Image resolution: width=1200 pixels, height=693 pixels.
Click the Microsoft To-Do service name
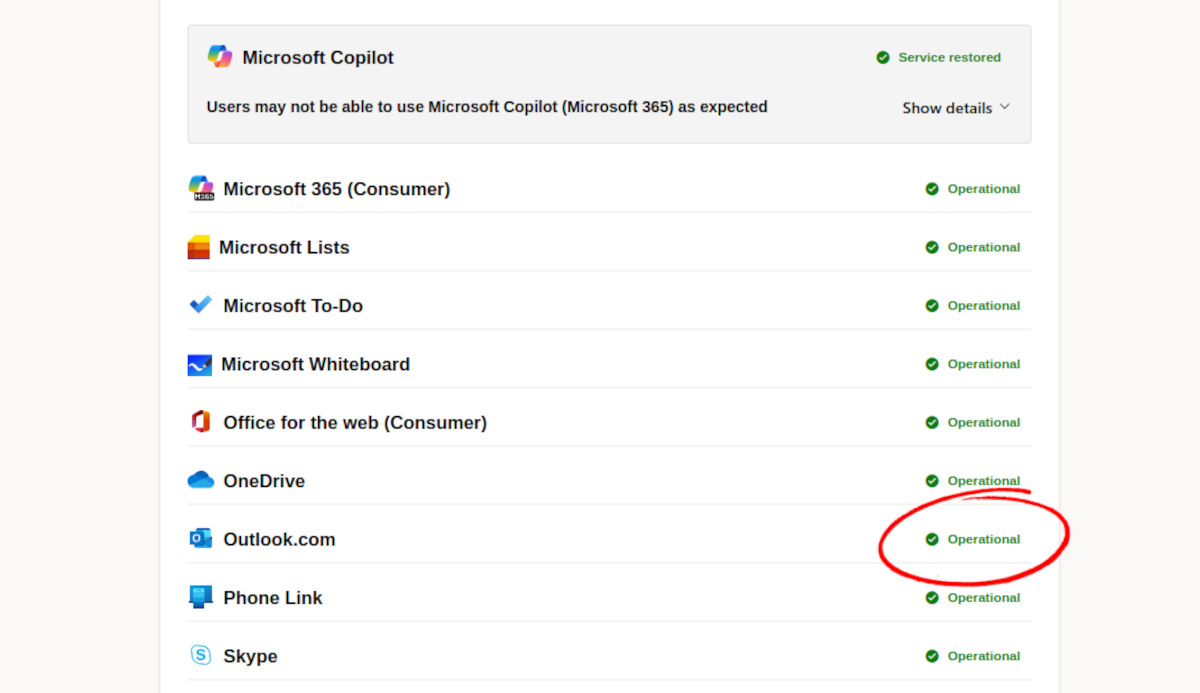click(x=293, y=306)
